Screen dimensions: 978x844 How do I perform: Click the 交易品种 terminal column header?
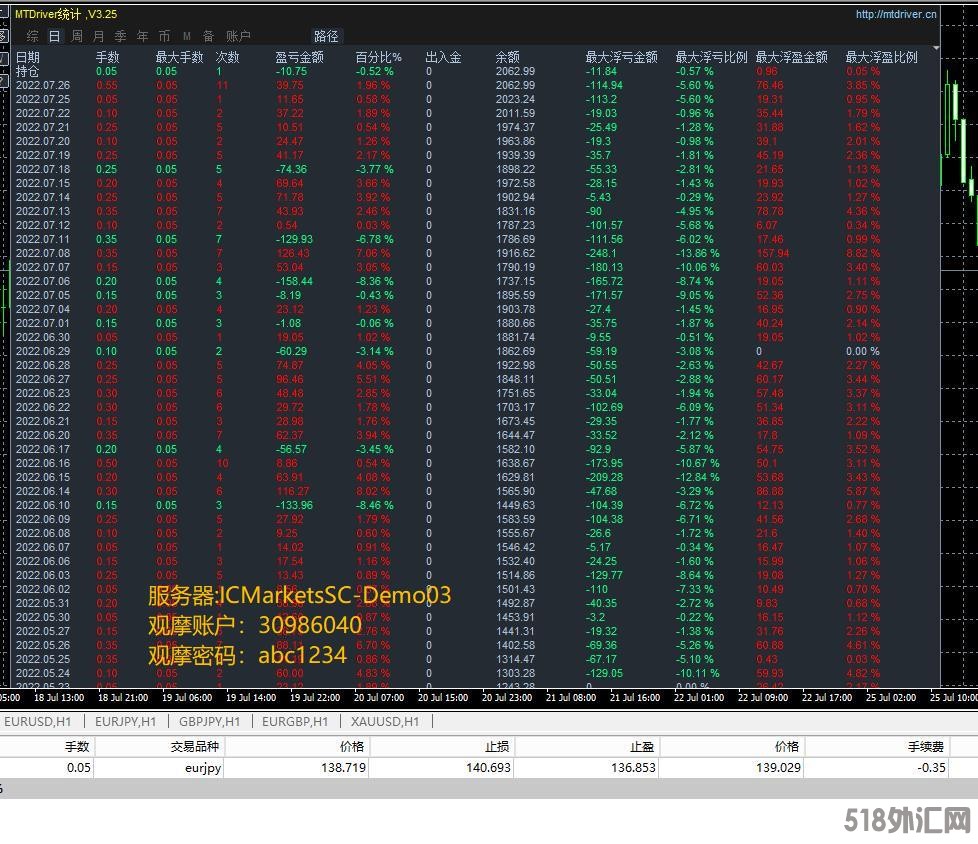click(195, 747)
